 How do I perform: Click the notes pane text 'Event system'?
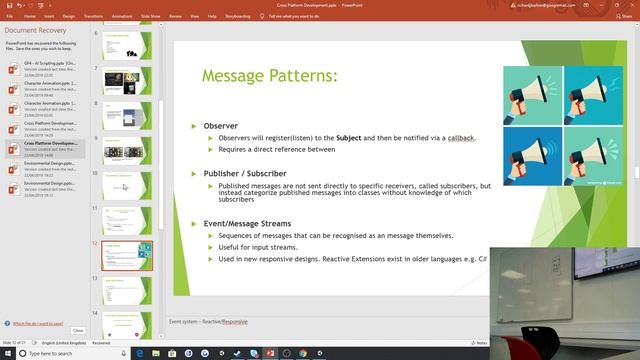183,322
